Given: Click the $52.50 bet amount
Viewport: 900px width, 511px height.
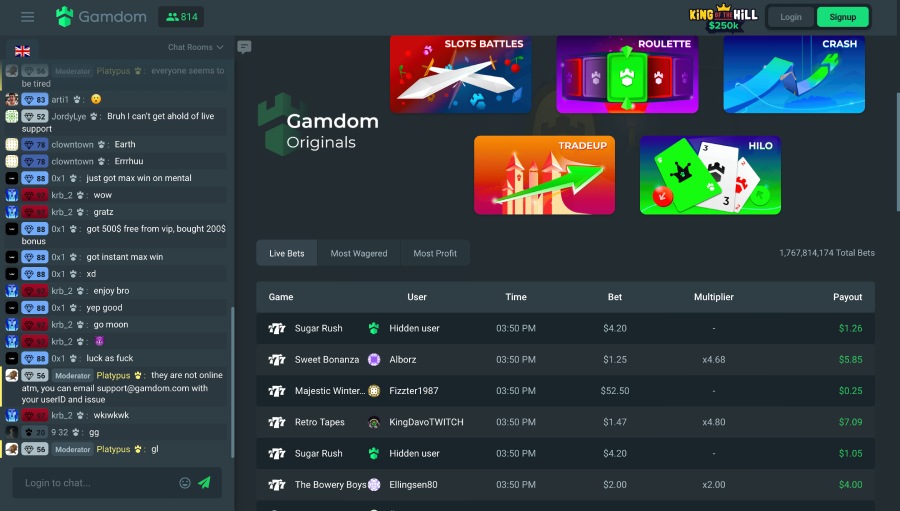Looking at the screenshot, I should click(x=615, y=390).
